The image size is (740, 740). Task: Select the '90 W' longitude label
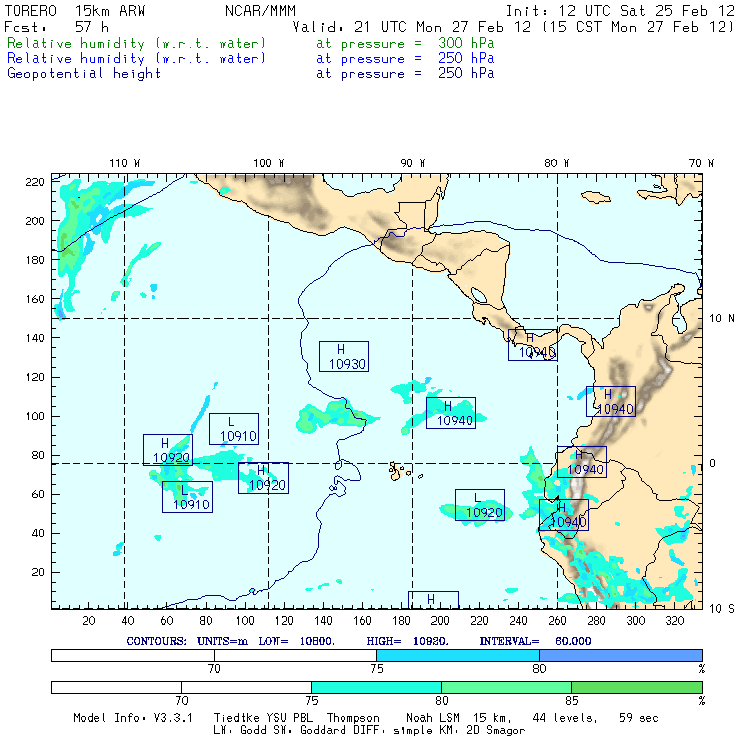[x=412, y=163]
